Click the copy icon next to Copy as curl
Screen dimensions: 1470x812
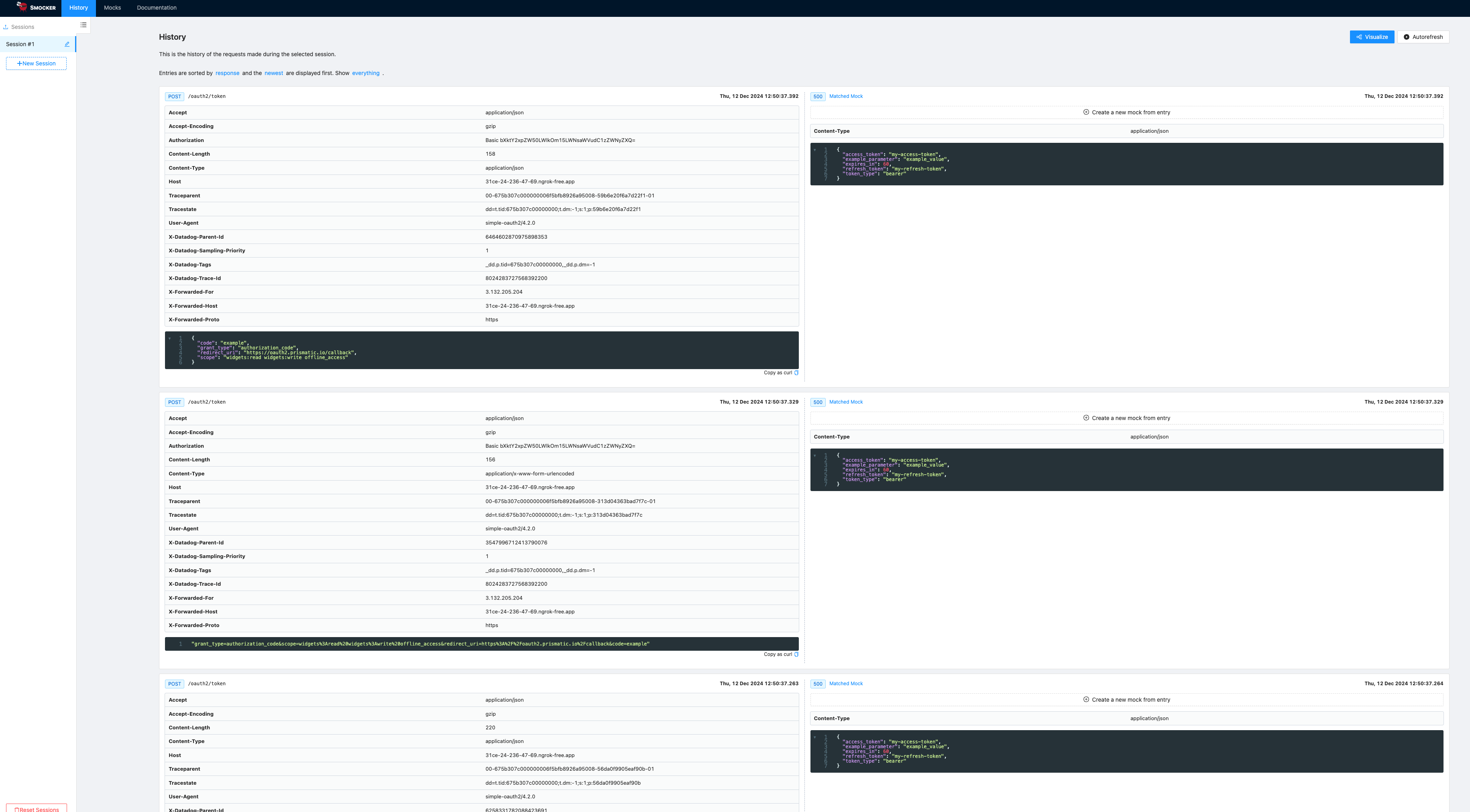[796, 372]
